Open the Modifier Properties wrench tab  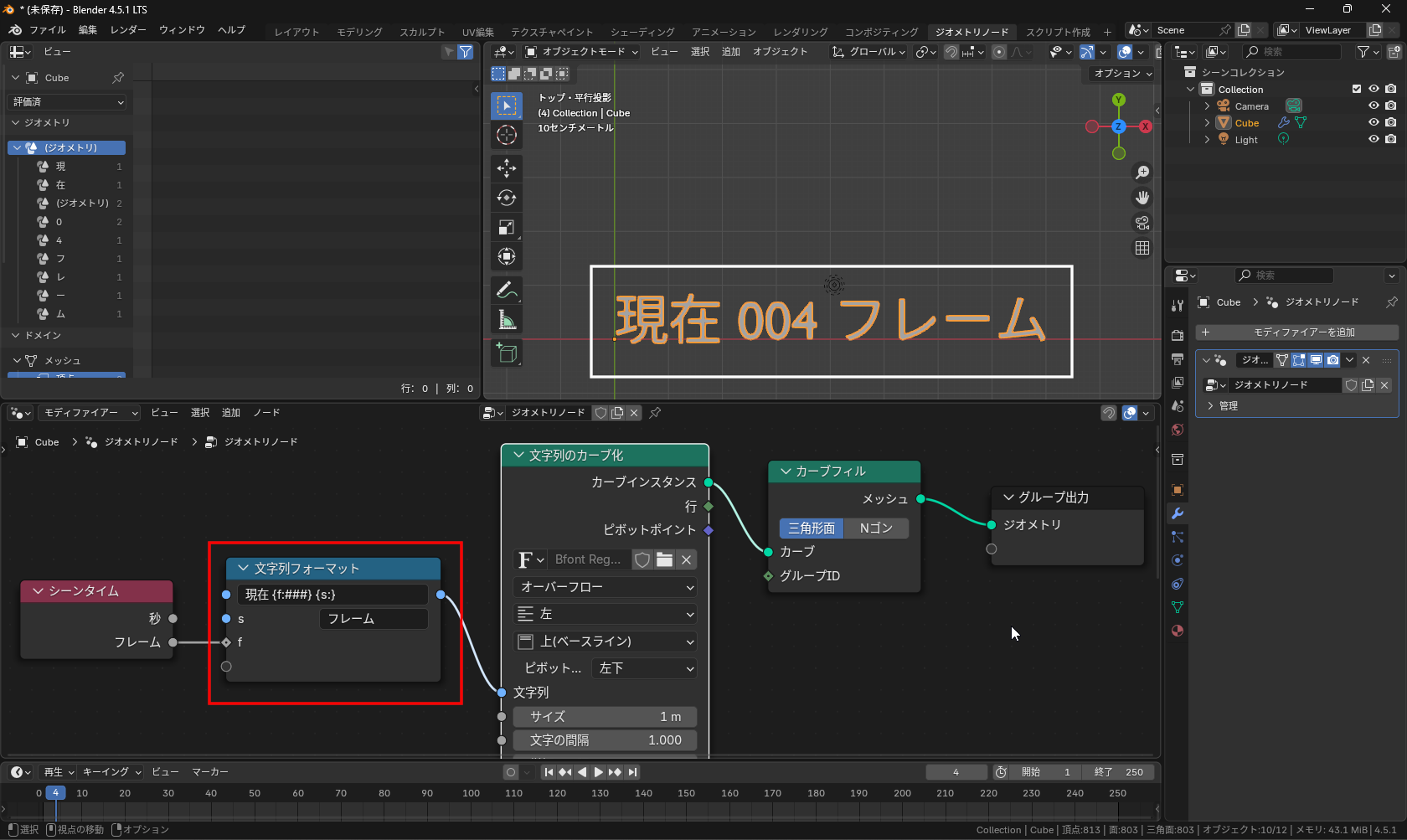tap(1176, 513)
